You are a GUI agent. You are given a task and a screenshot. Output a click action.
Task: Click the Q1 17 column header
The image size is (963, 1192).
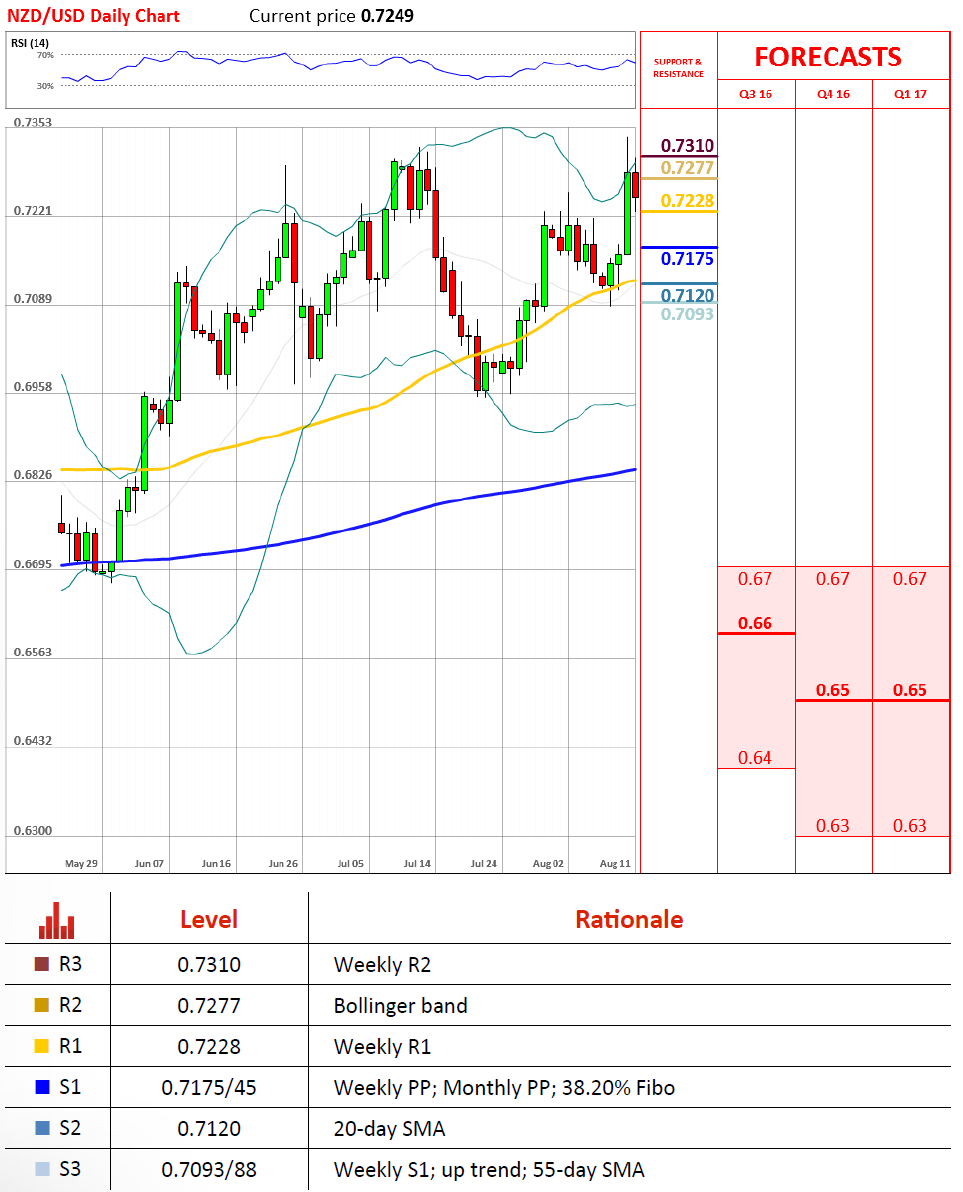click(x=911, y=94)
